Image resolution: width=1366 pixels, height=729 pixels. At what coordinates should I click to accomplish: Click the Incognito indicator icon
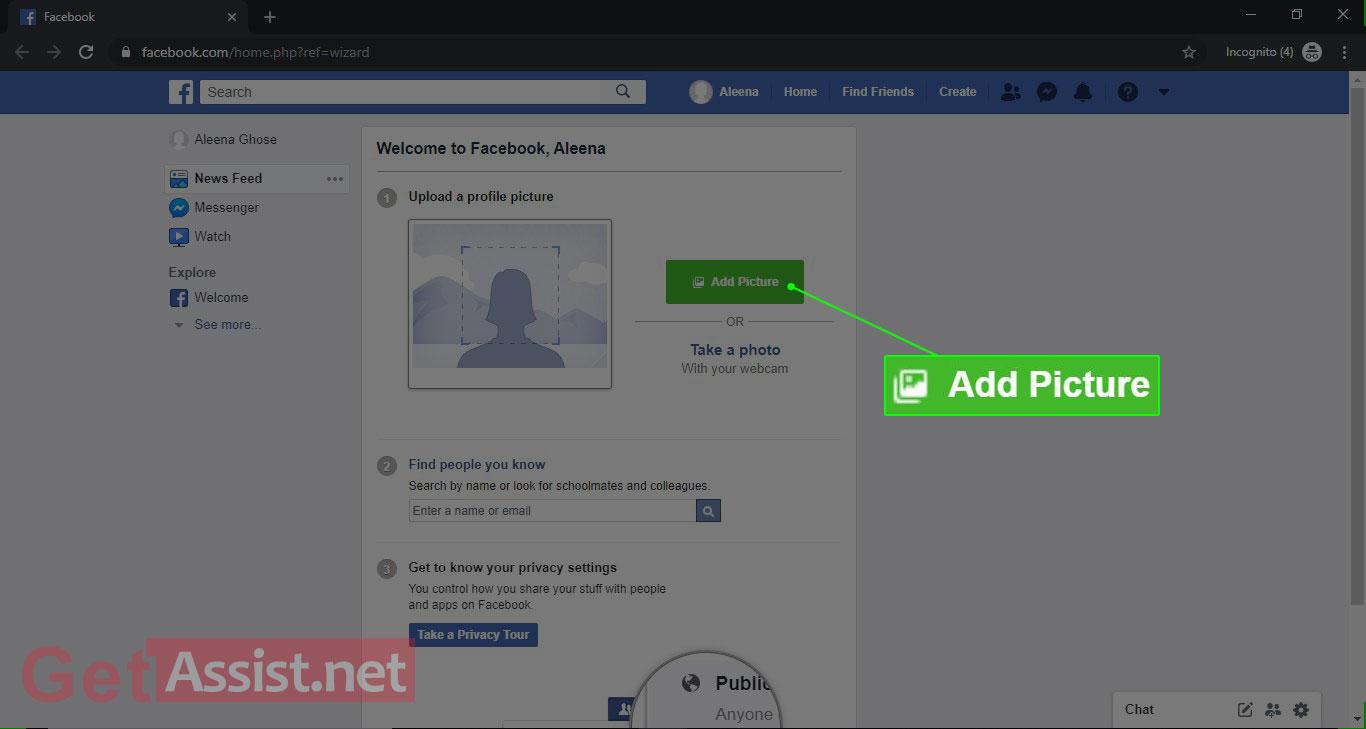1312,52
